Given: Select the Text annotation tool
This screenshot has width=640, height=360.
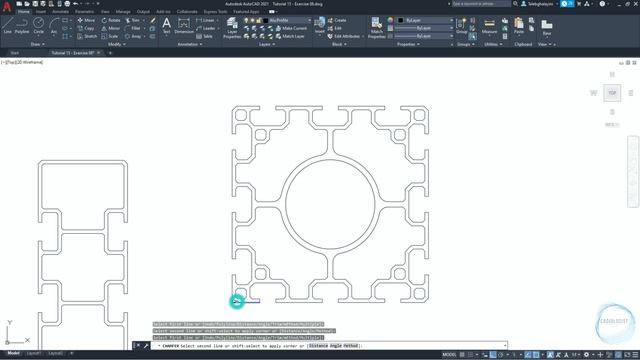Looking at the screenshot, I should point(167,25).
